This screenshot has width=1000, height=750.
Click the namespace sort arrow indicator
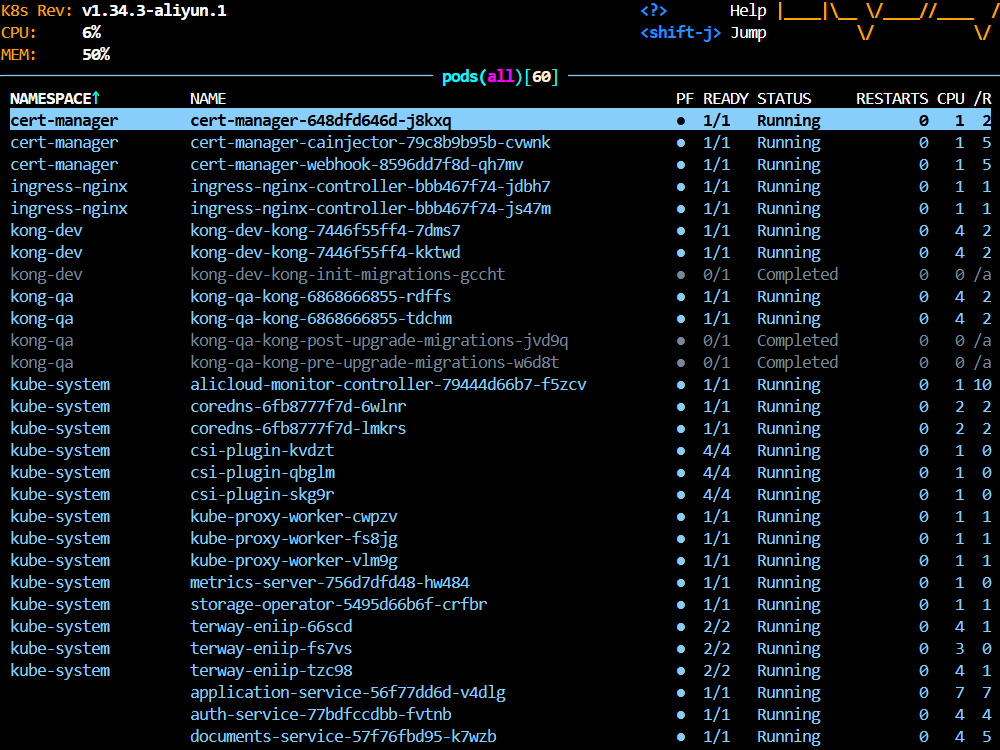pos(96,98)
